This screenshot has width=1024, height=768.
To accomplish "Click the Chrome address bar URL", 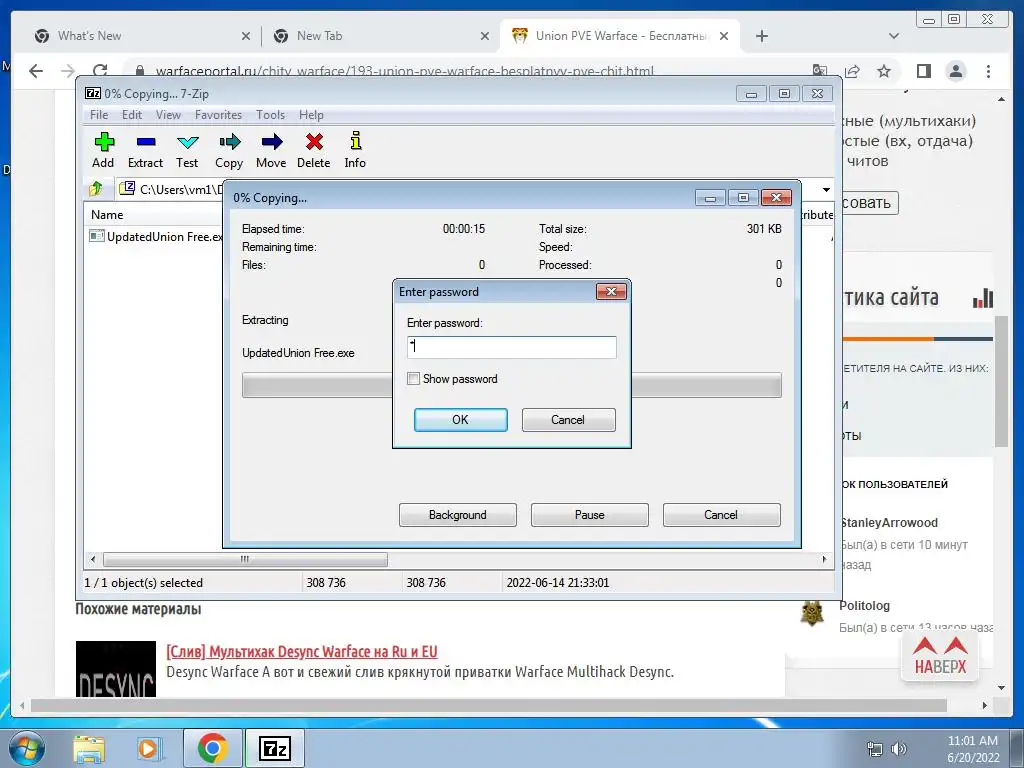I will point(404,71).
